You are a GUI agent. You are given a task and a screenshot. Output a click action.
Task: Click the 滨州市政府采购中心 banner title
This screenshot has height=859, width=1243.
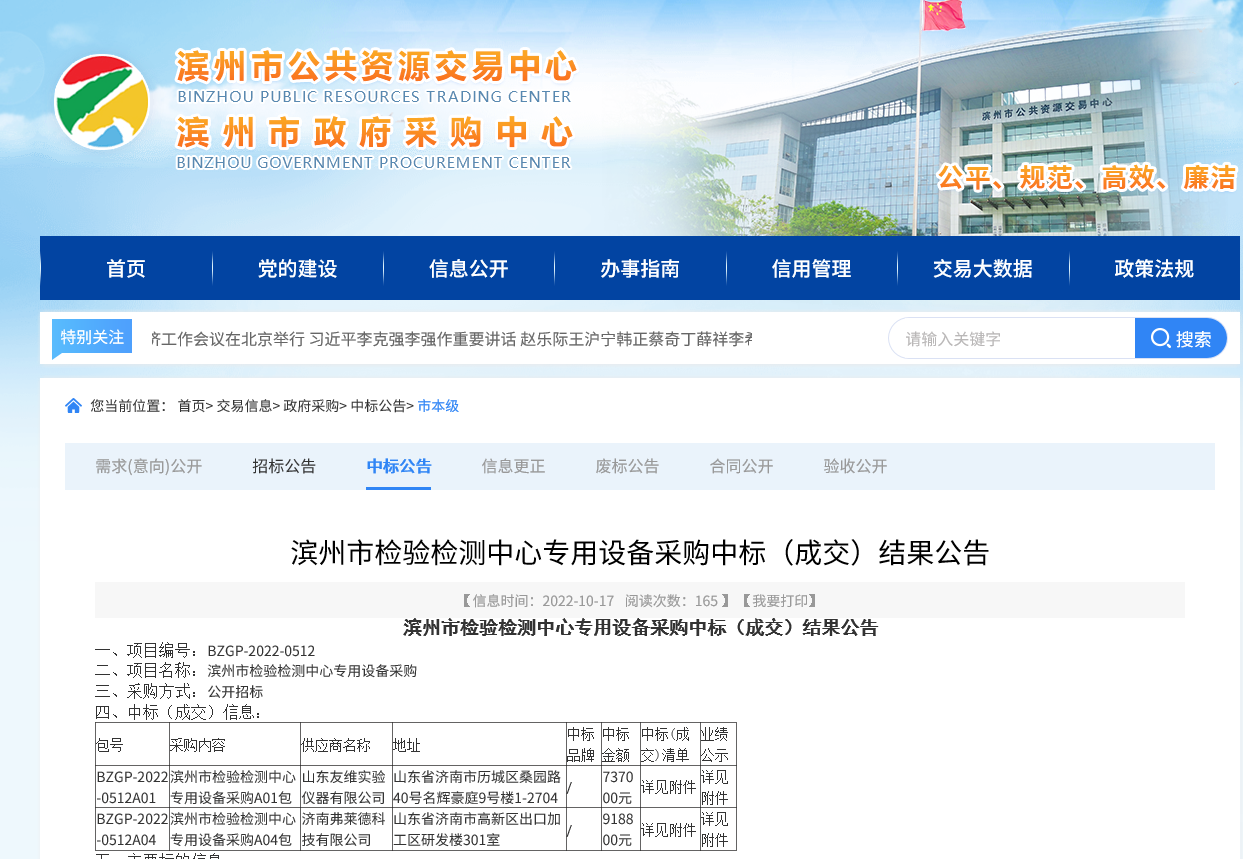pyautogui.click(x=374, y=133)
